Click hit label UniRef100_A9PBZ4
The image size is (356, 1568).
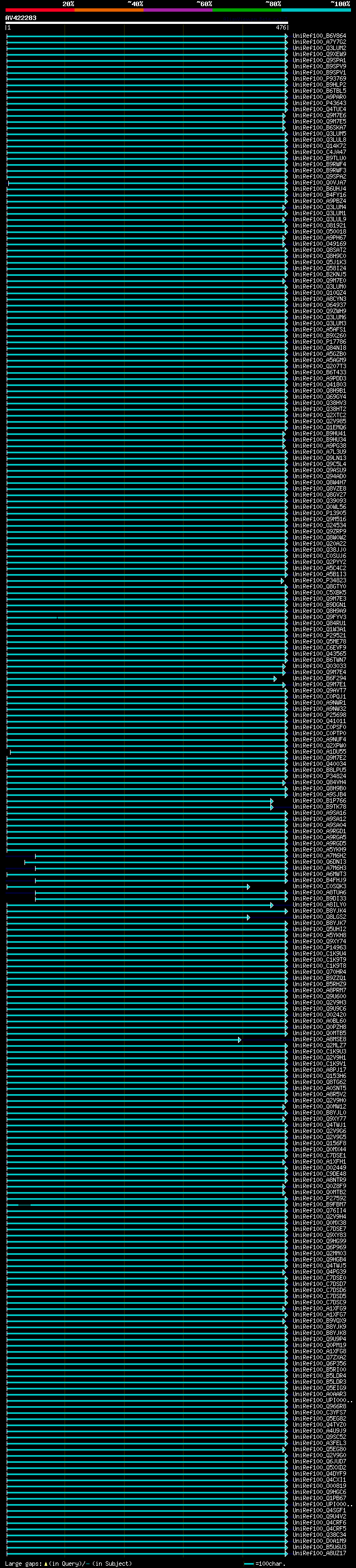(x=319, y=201)
